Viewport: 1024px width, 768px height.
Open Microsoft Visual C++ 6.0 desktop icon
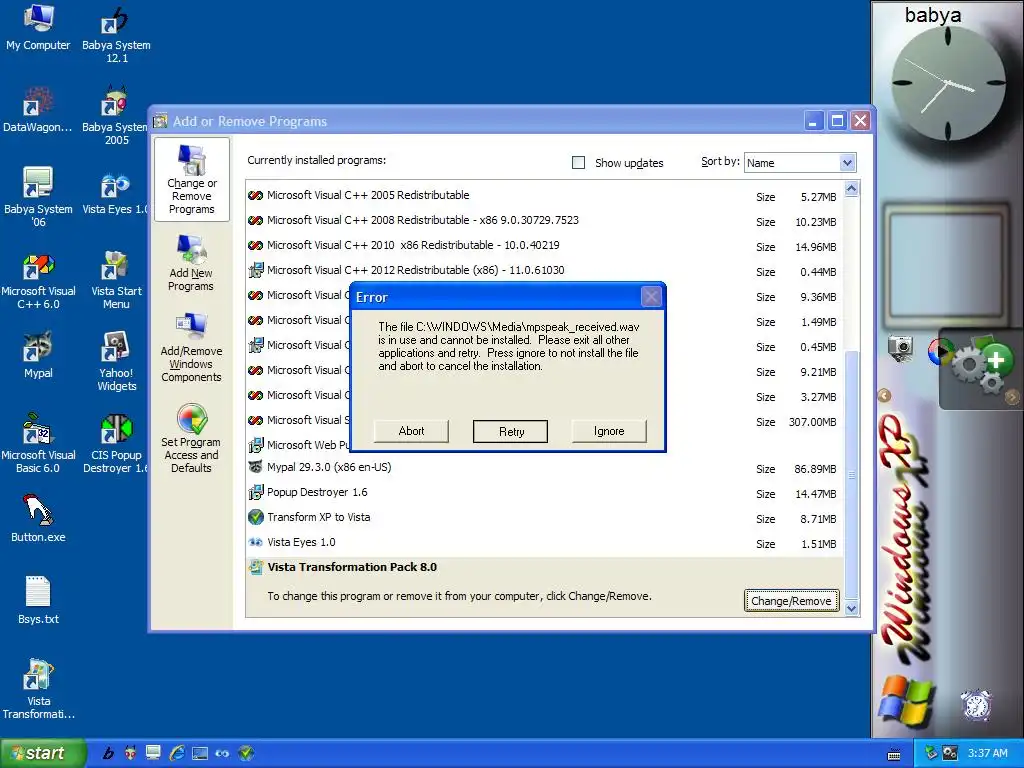(x=38, y=281)
